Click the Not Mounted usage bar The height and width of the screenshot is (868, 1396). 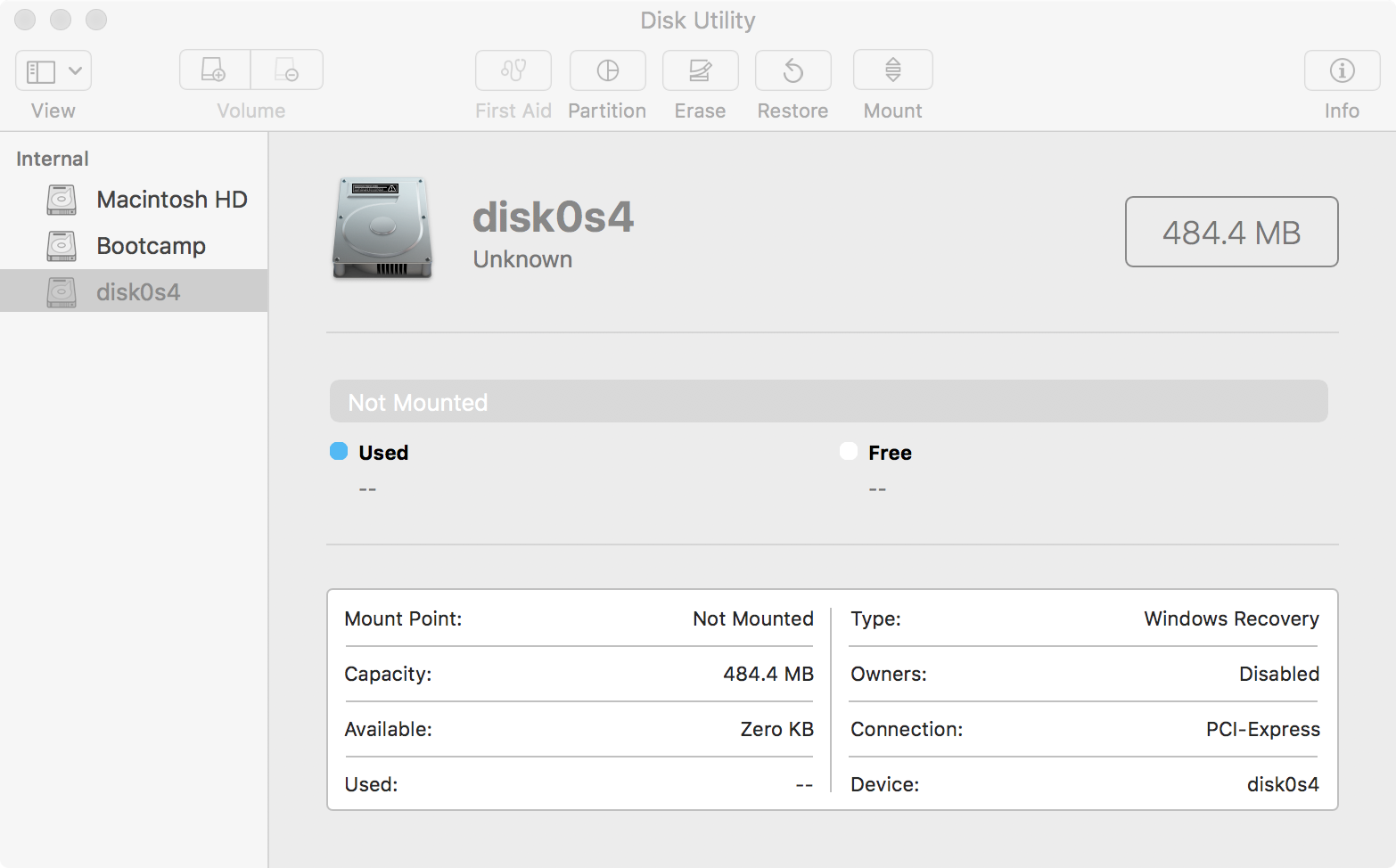pyautogui.click(x=828, y=401)
